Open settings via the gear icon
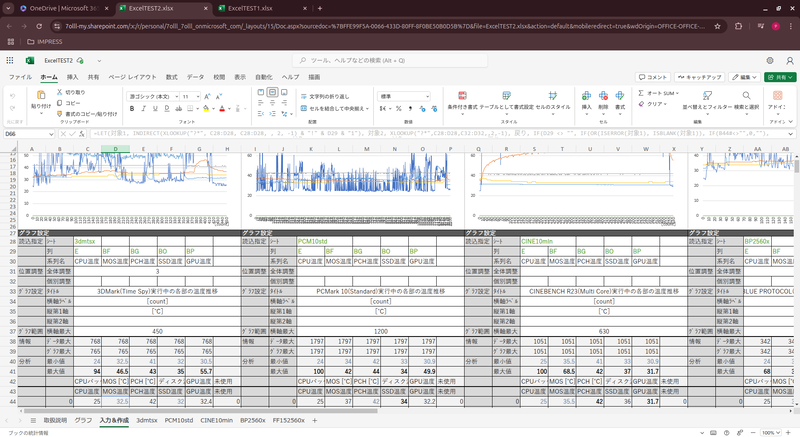Image resolution: width=800 pixels, height=437 pixels. click(x=770, y=60)
